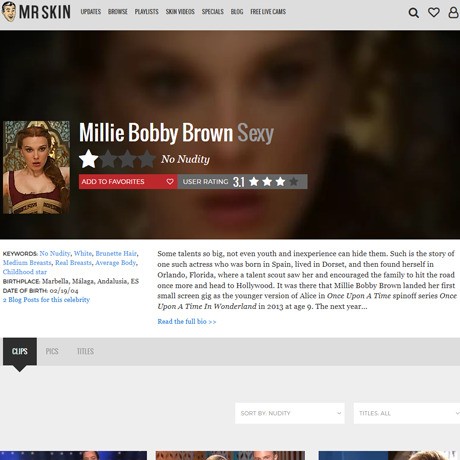The width and height of the screenshot is (460, 460).
Task: Open the user account icon
Action: (454, 12)
